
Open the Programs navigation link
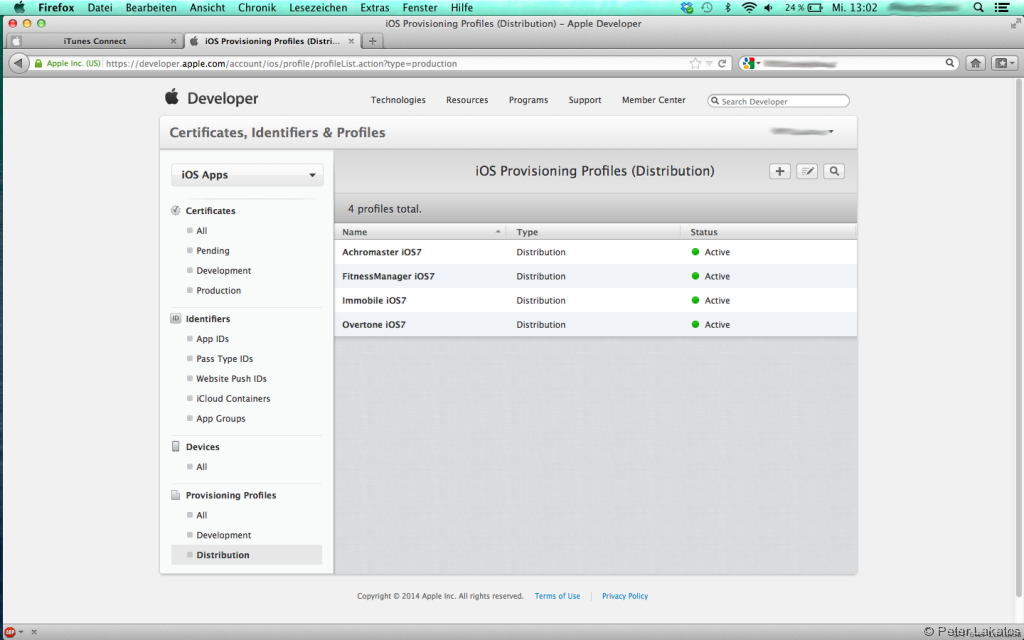point(528,100)
